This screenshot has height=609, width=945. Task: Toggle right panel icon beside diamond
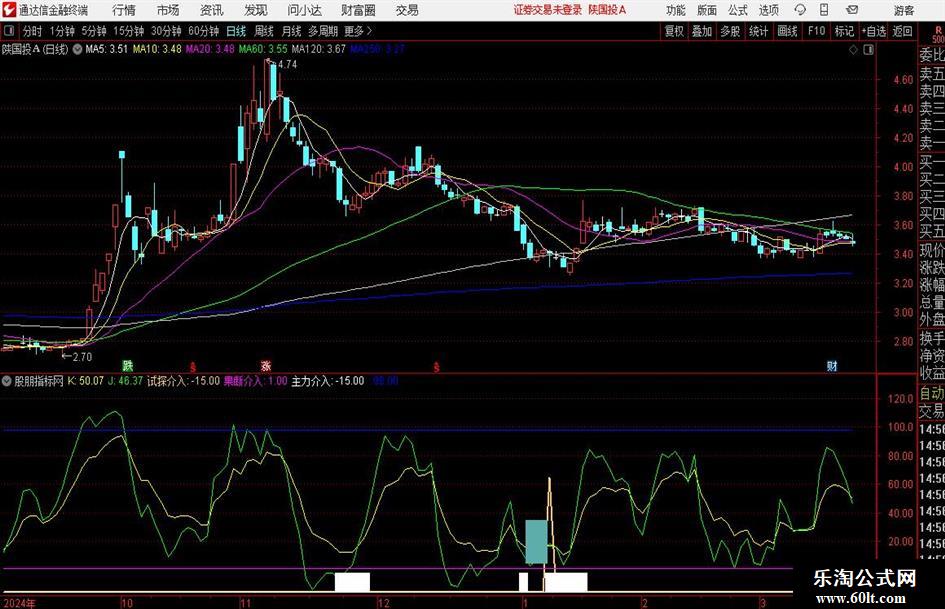tap(868, 50)
